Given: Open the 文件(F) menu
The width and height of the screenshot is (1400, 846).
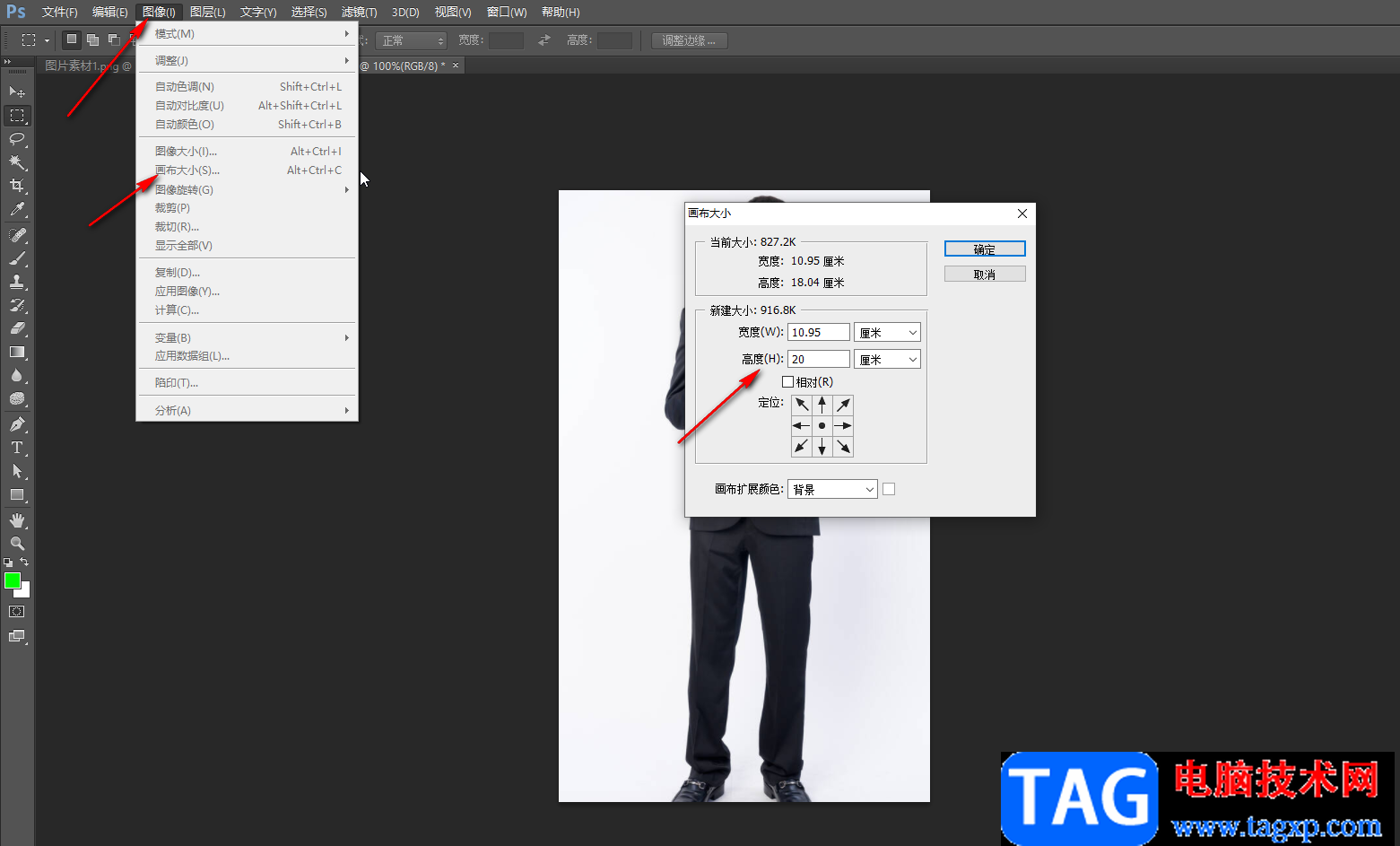Looking at the screenshot, I should 59,13.
